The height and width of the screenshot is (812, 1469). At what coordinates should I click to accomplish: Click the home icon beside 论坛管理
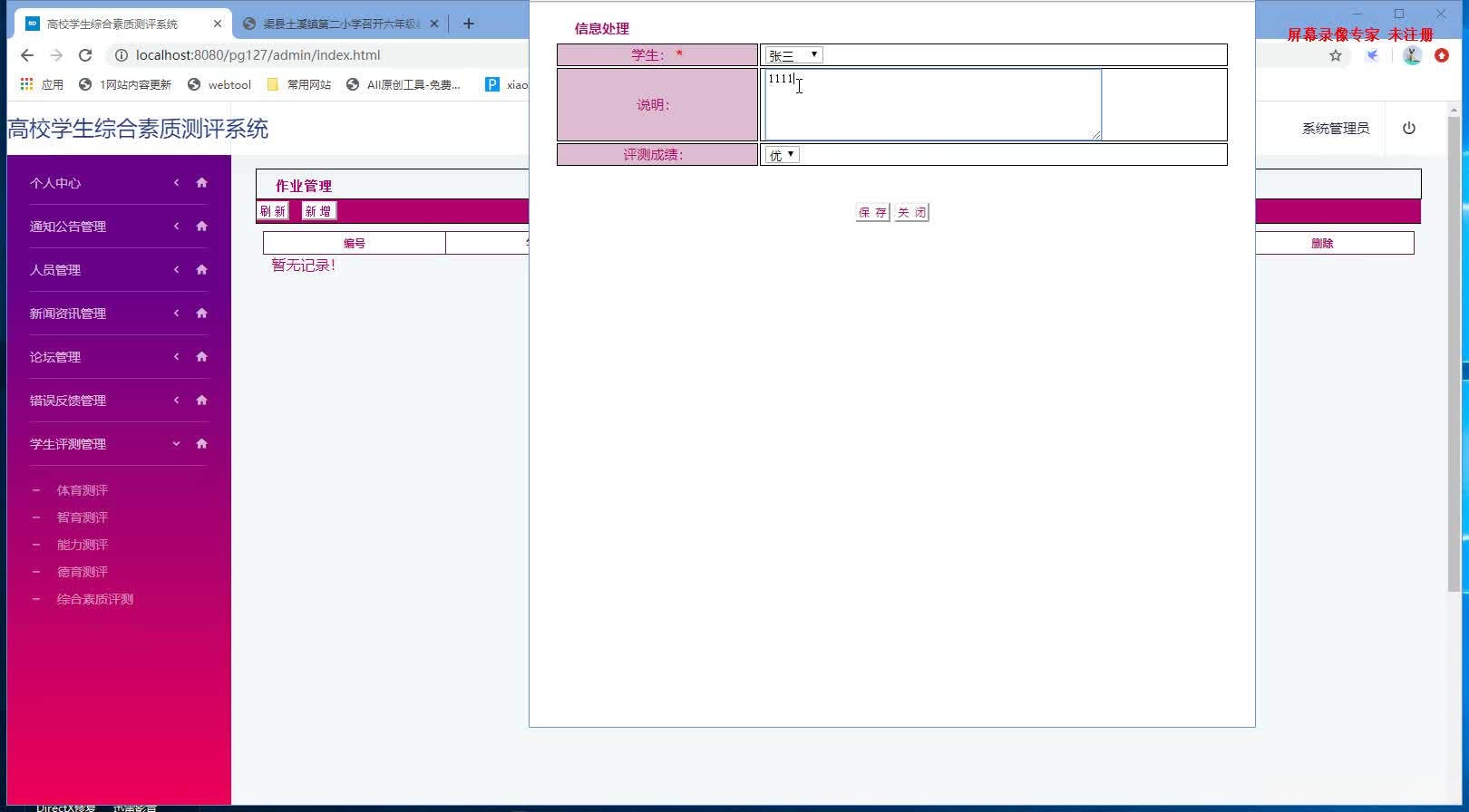tap(201, 356)
